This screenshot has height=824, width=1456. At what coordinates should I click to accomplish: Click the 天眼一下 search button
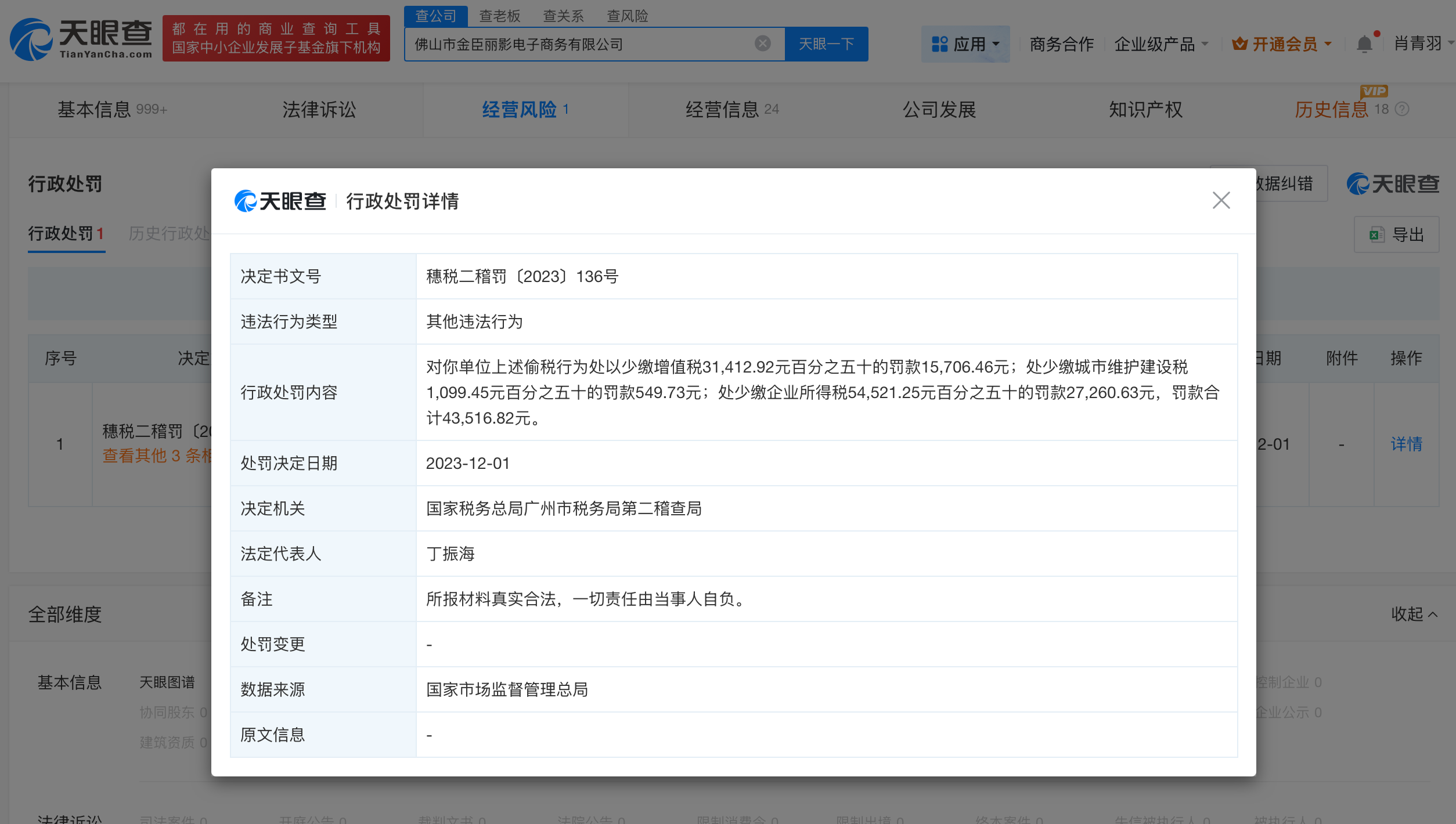tap(827, 44)
